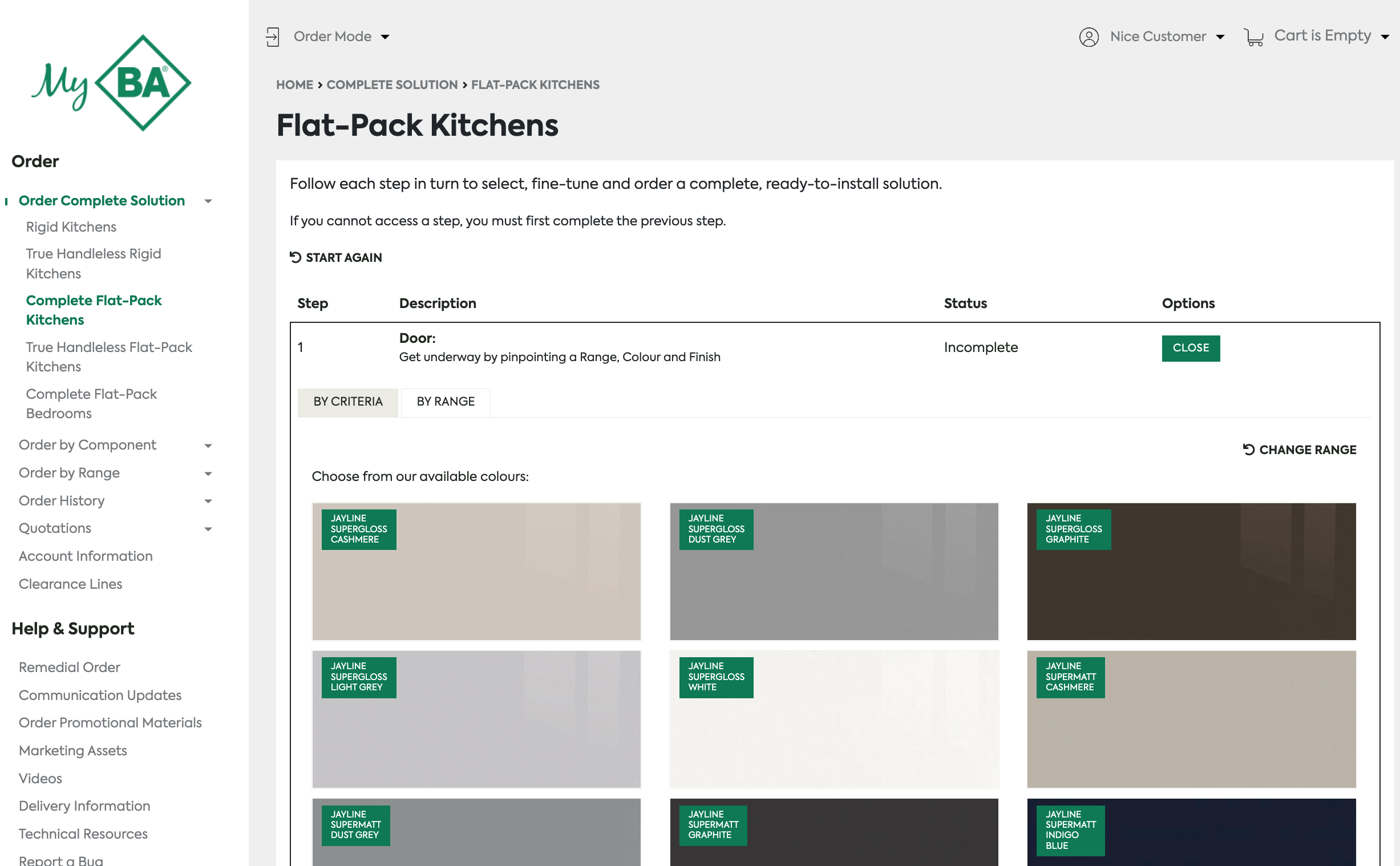
Task: Click the Incomplete status text
Action: 981,347
